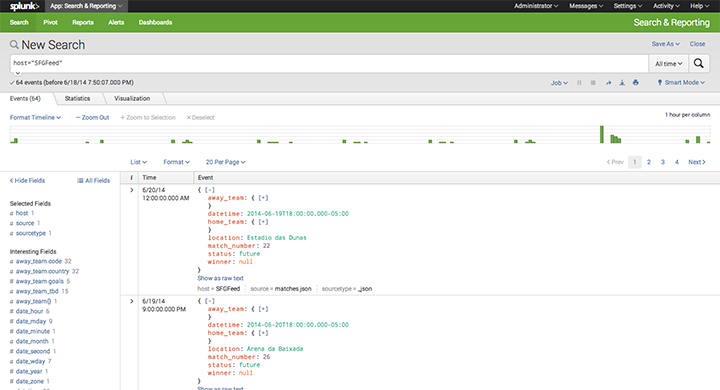Open All Fields link

[x=94, y=181]
